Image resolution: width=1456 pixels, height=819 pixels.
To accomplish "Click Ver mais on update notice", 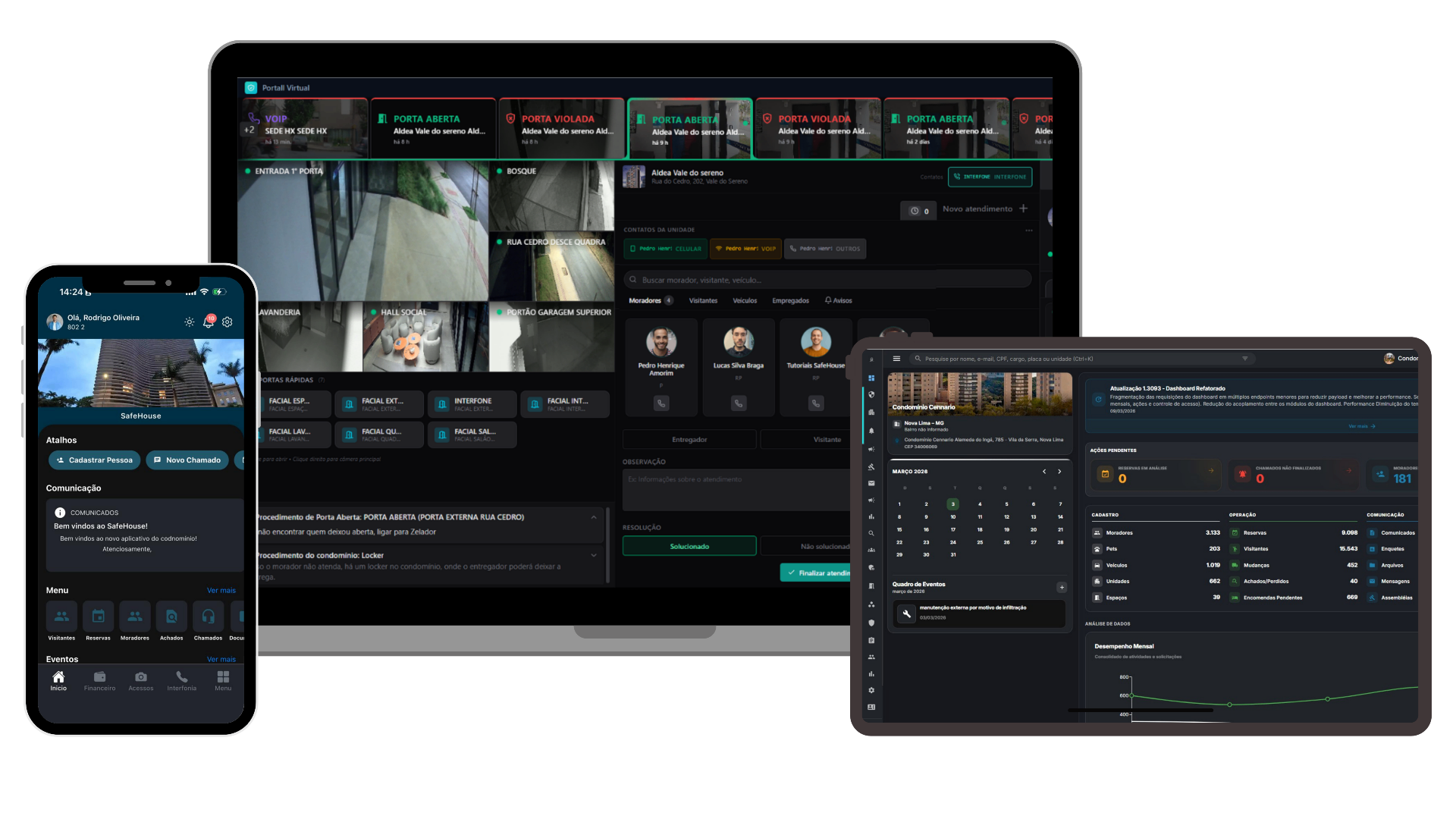I will click(x=1362, y=426).
